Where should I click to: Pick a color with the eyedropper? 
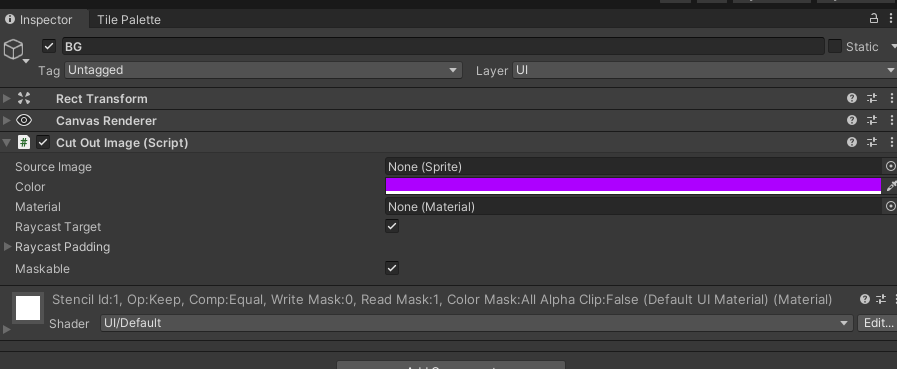891,186
